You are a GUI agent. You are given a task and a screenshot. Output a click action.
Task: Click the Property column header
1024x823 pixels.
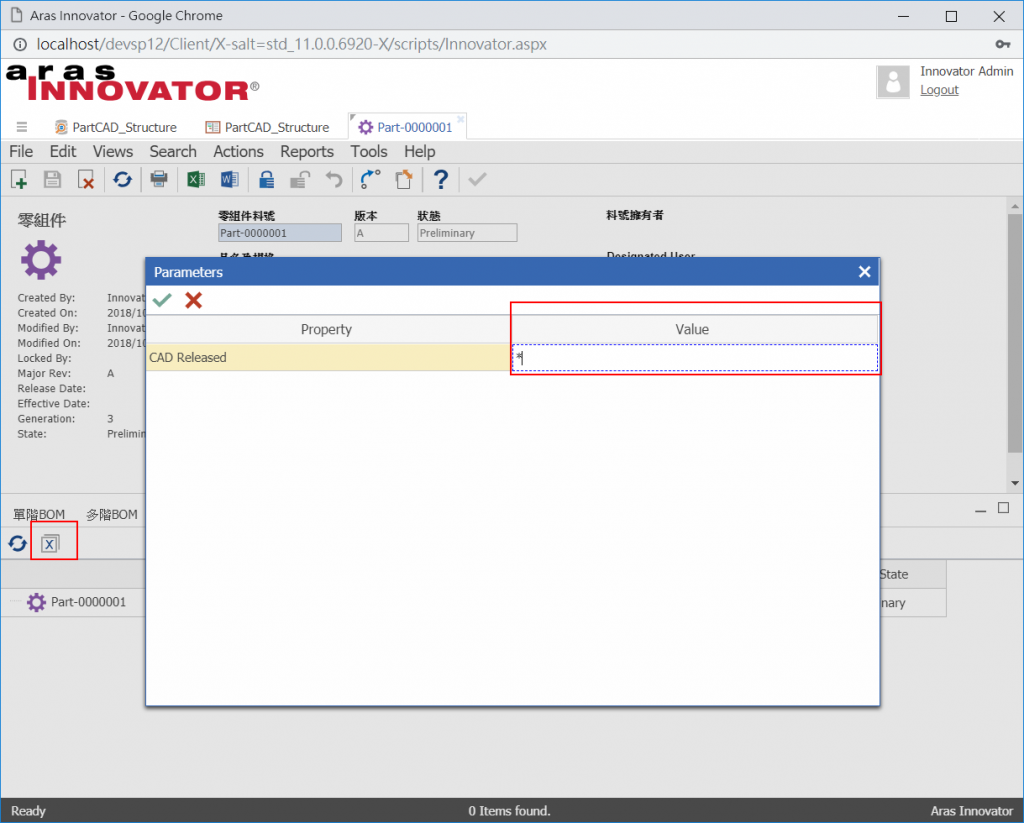click(327, 329)
